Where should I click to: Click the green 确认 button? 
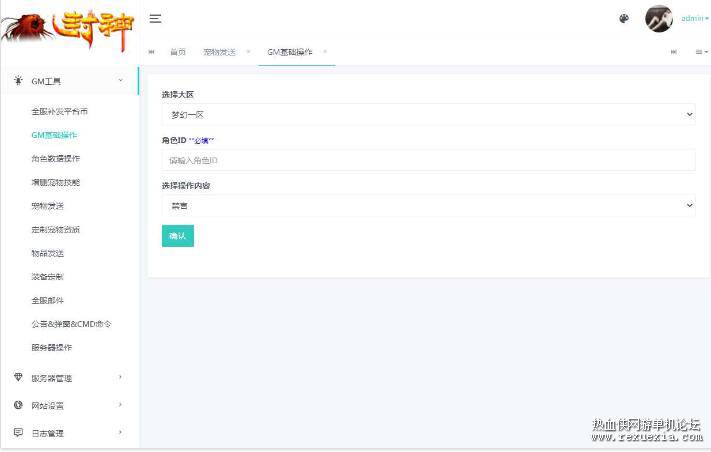tap(178, 236)
